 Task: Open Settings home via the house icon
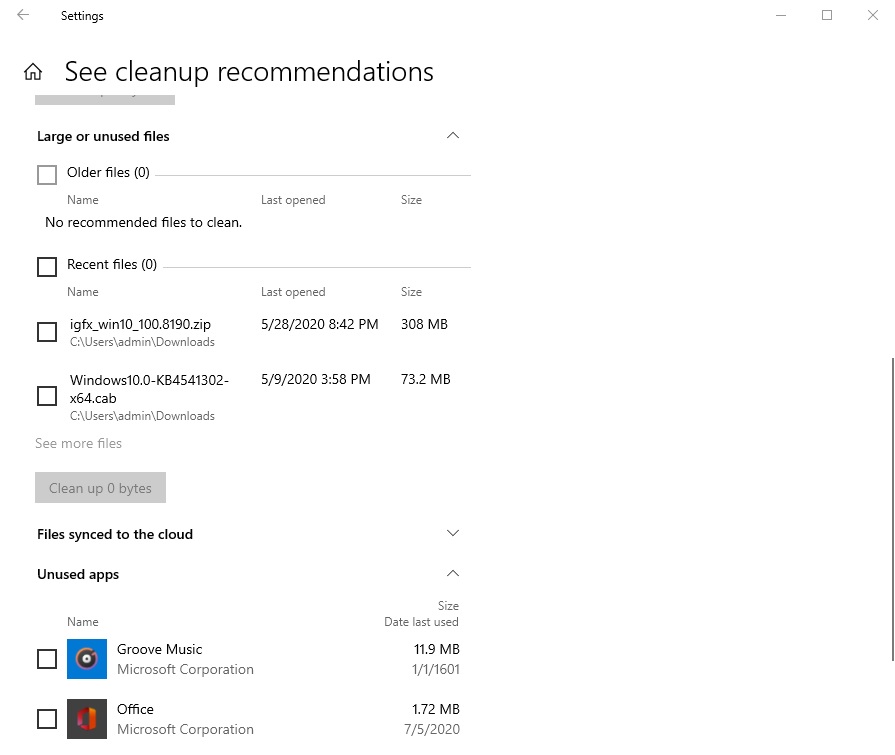(x=33, y=71)
